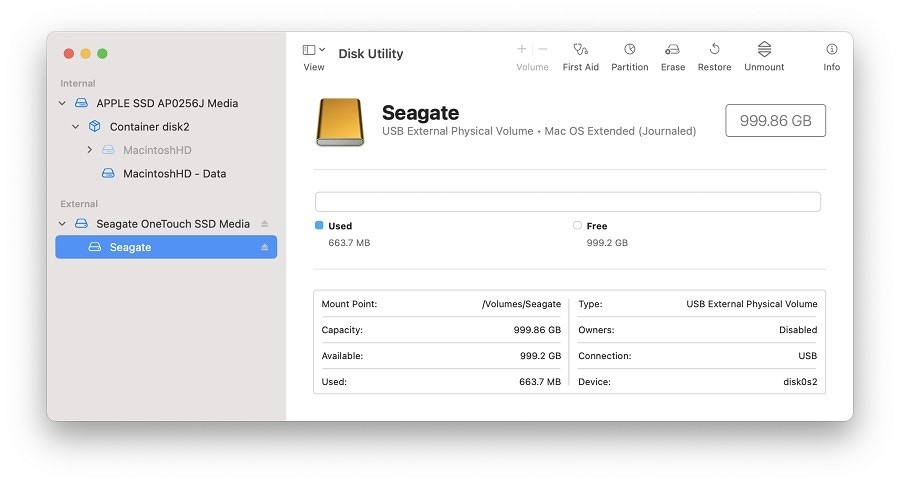Select the Restore toolbar icon
Viewport: 900px width, 483px height.
click(x=715, y=49)
